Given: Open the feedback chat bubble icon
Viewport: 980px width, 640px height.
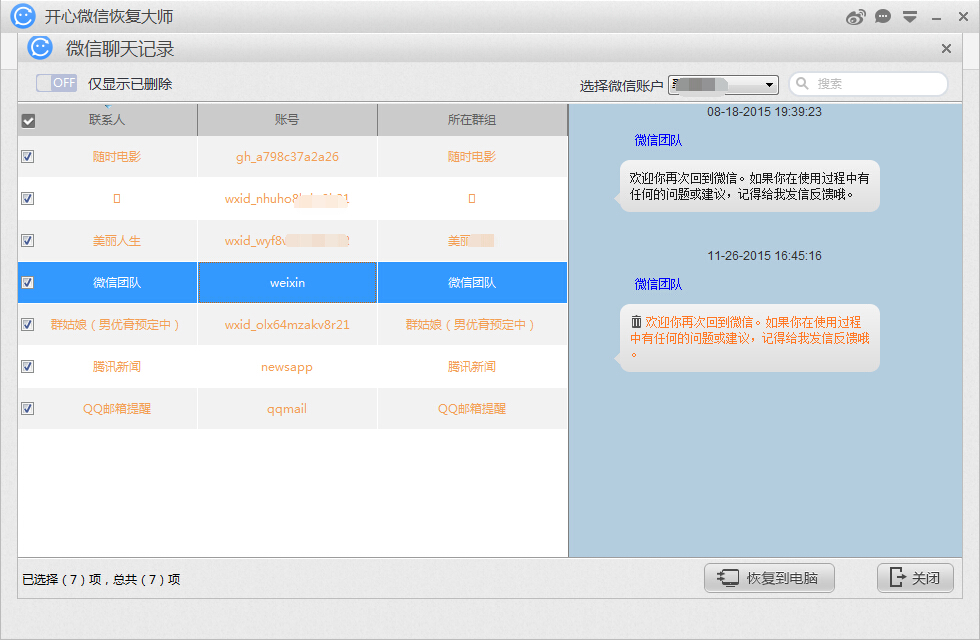Looking at the screenshot, I should click(x=882, y=17).
